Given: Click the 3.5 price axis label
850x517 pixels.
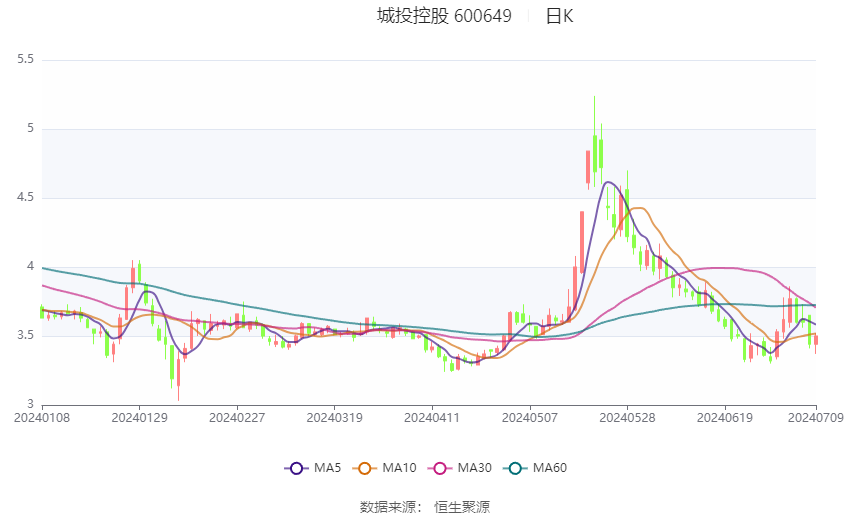Looking at the screenshot, I should coord(25,335).
